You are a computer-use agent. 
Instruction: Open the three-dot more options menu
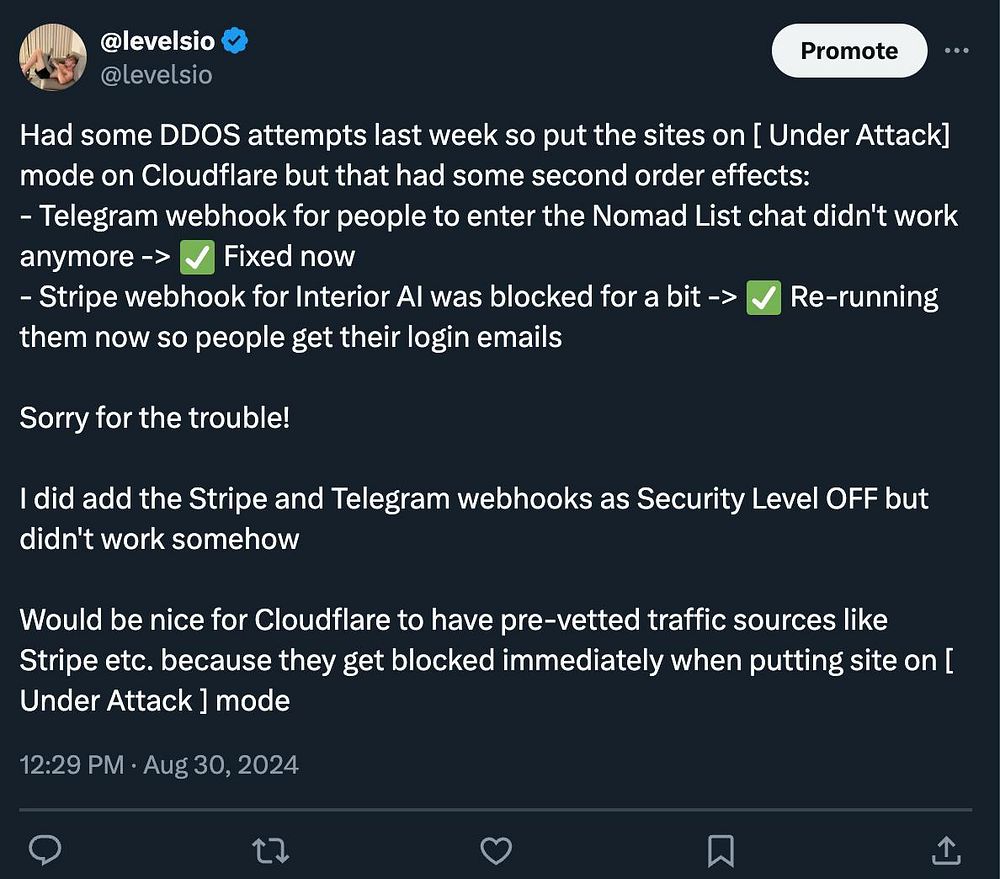pos(957,50)
